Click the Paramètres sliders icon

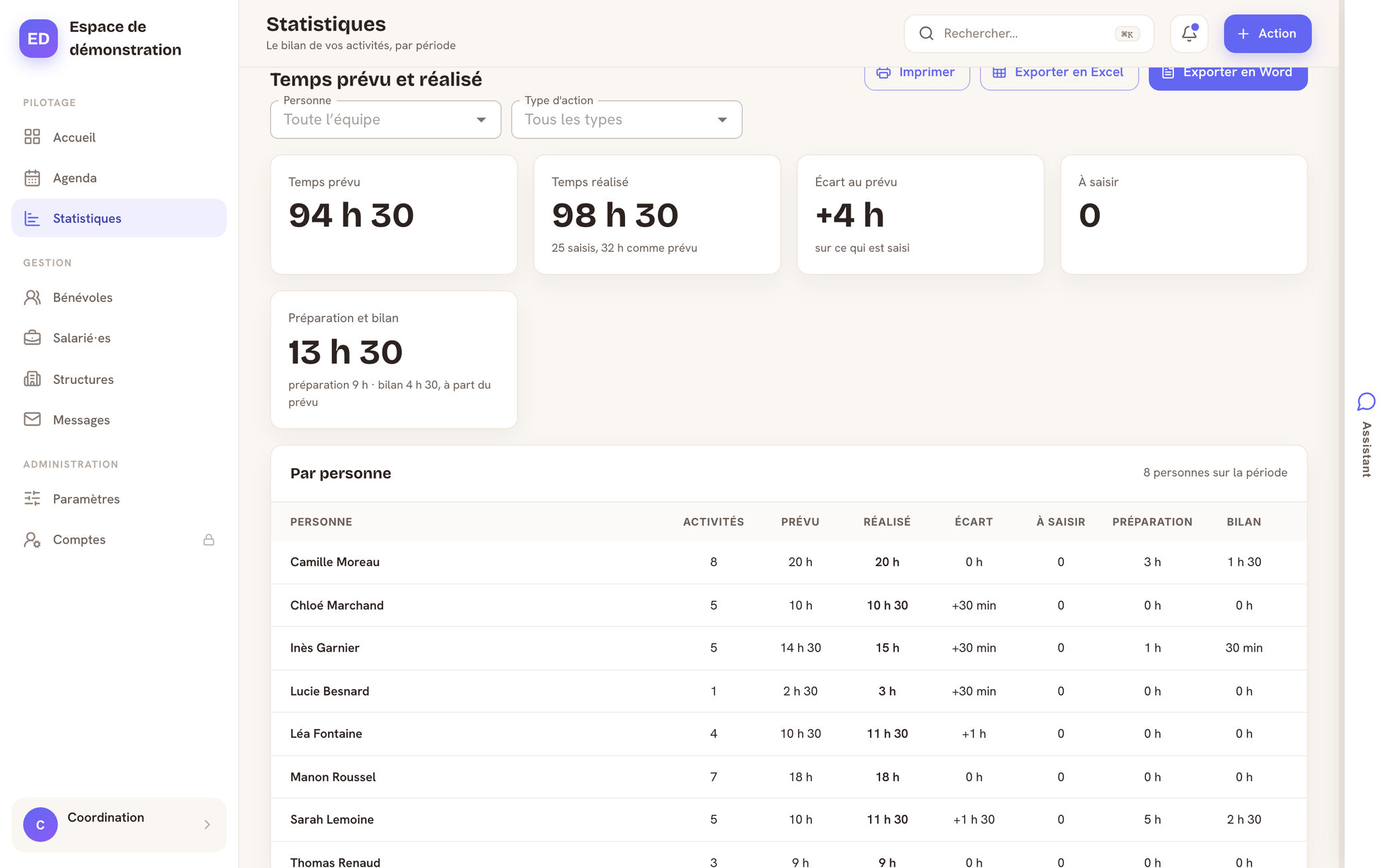pyautogui.click(x=32, y=498)
